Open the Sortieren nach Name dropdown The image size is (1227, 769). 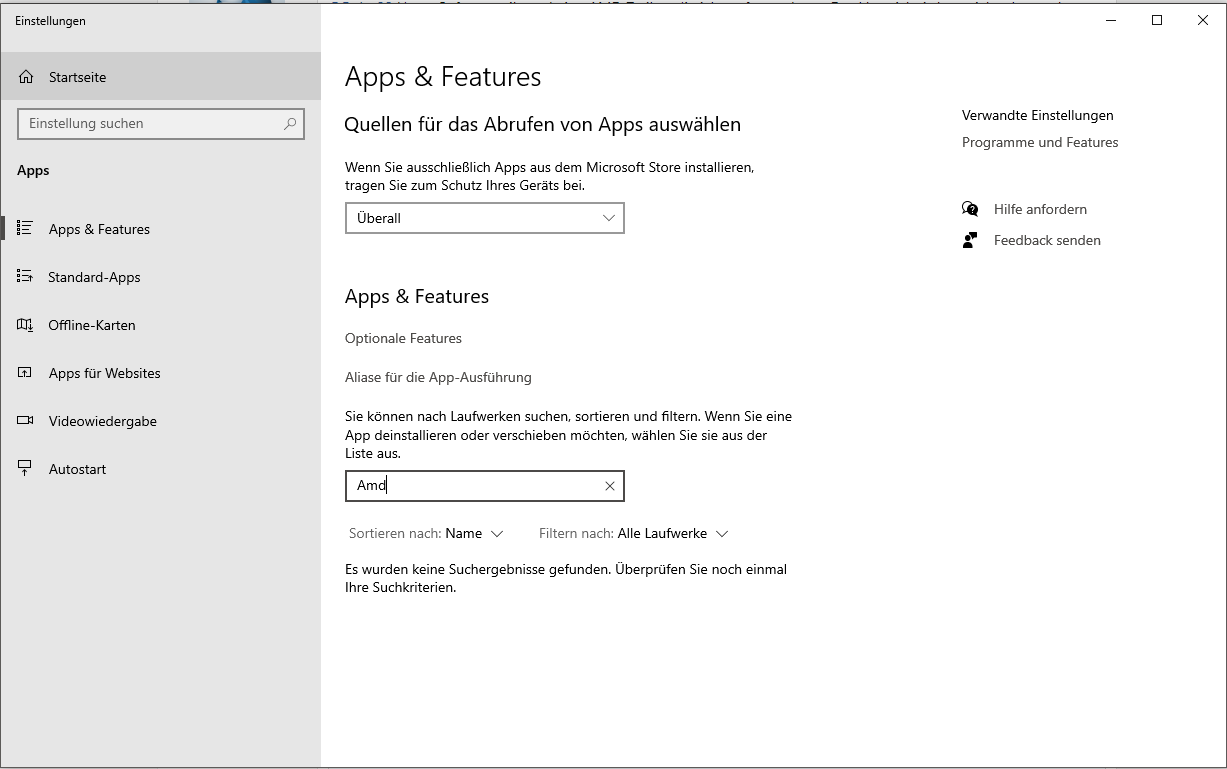(x=426, y=534)
